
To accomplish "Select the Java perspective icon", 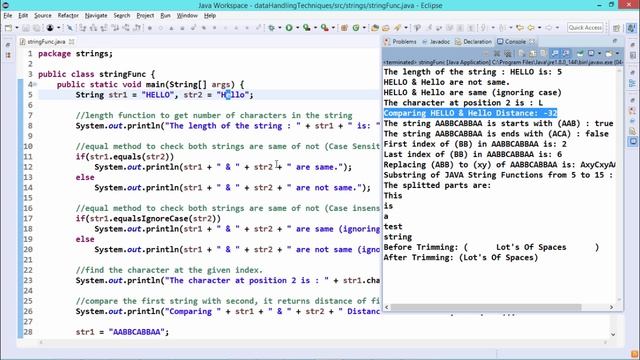I will pyautogui.click(x=631, y=28).
